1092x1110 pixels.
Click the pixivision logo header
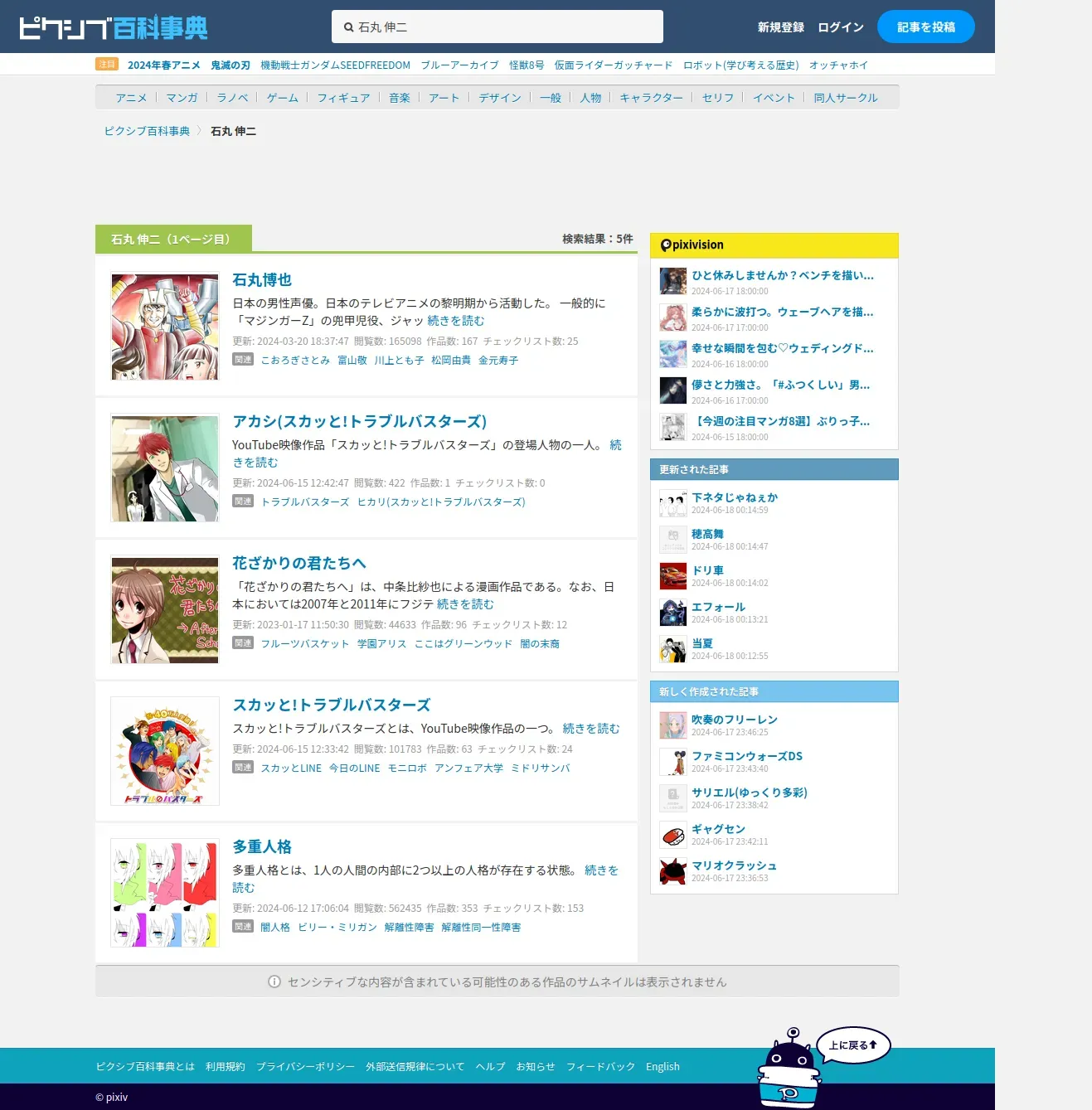[x=692, y=245]
